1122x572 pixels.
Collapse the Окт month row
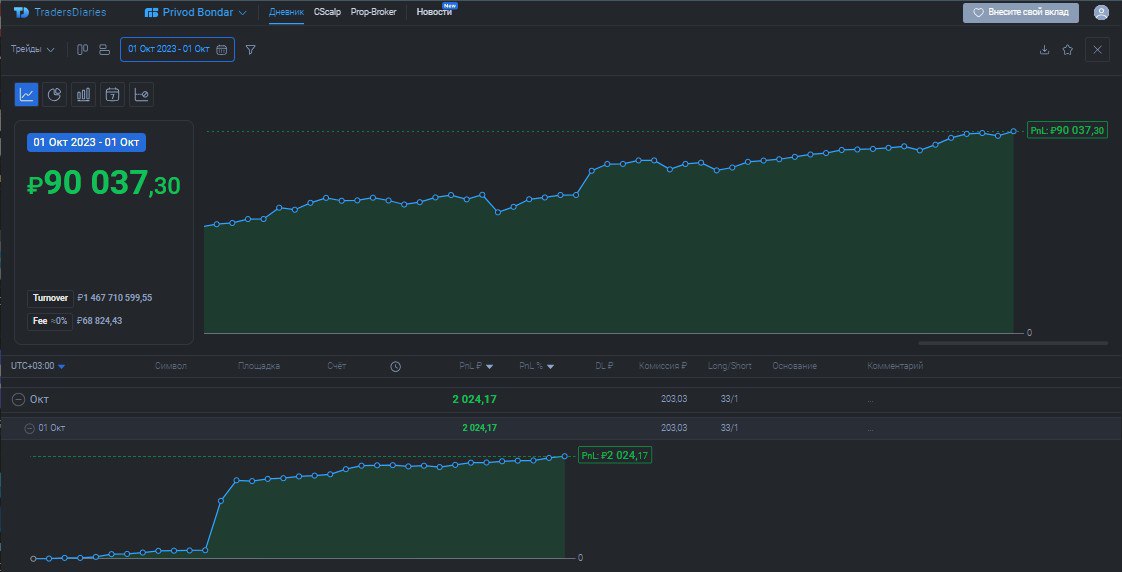19,399
